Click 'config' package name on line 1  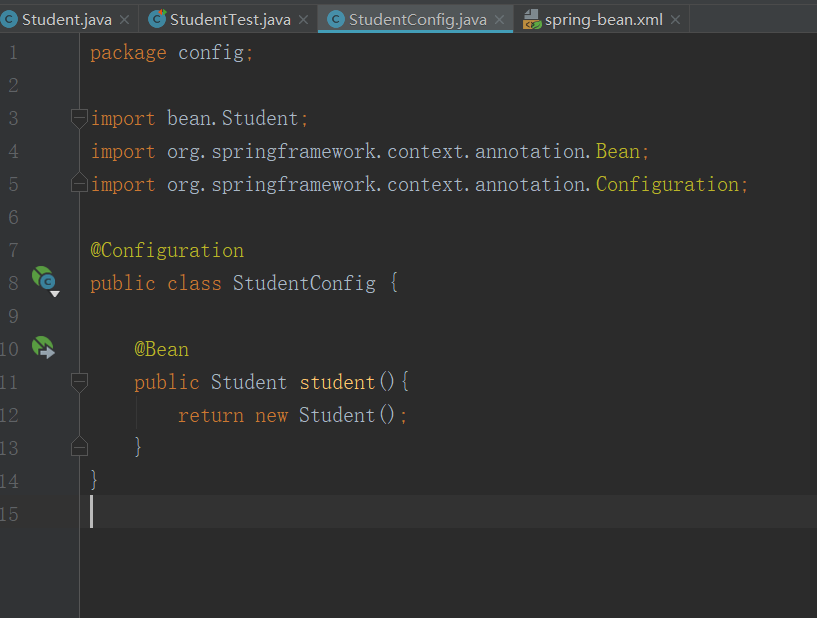point(211,53)
